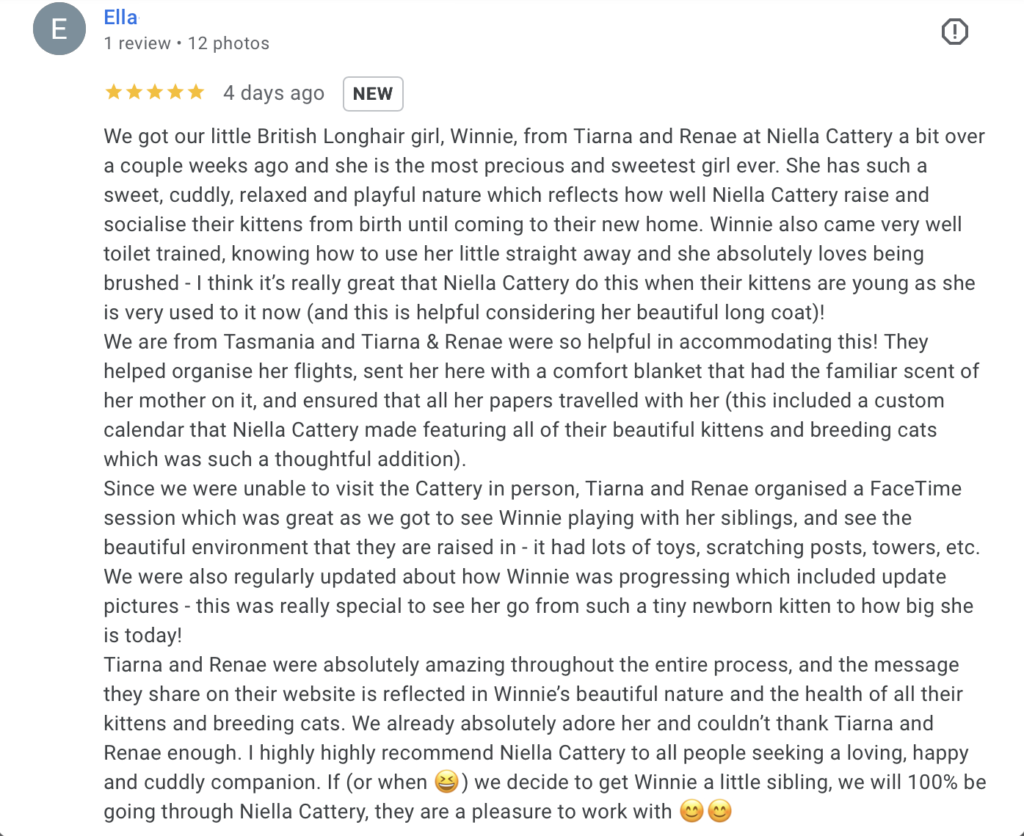1024x836 pixels.
Task: Click the second yellow rating star
Action: 134,93
